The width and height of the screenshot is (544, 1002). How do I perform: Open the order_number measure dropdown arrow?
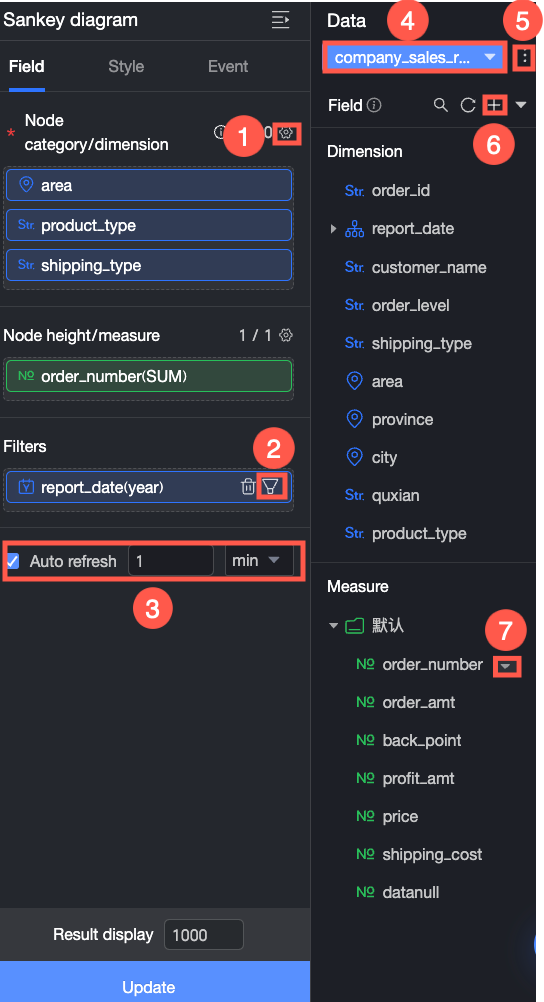508,666
